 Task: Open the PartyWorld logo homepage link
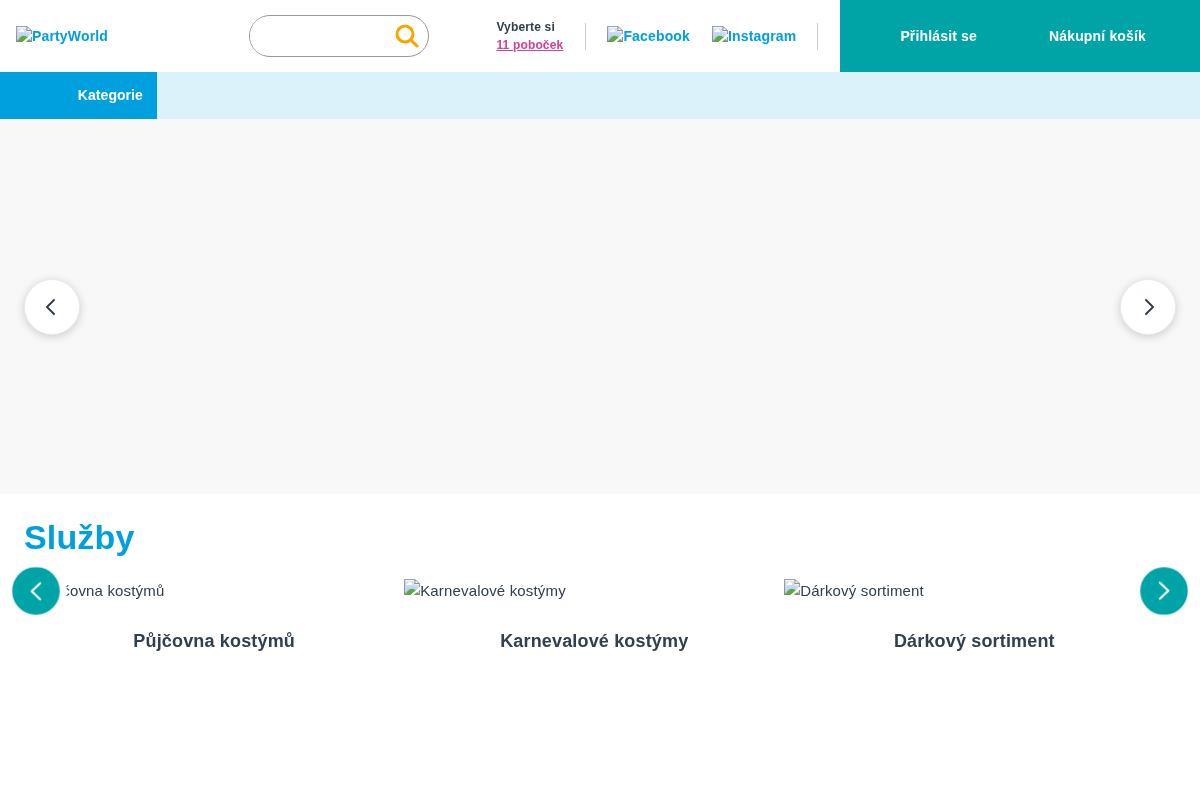[62, 36]
